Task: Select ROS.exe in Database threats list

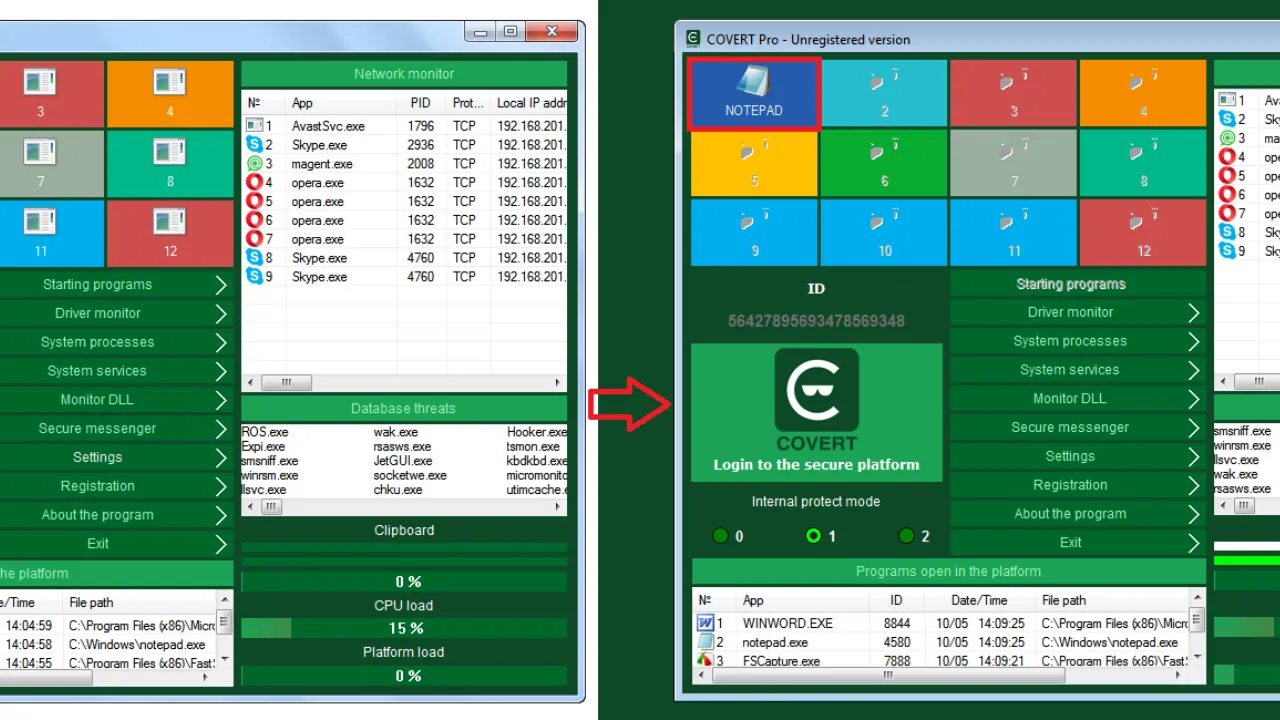Action: 265,432
